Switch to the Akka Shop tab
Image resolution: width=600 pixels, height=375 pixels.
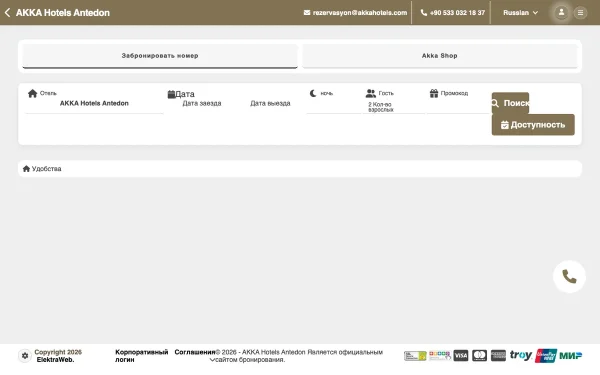tap(440, 56)
